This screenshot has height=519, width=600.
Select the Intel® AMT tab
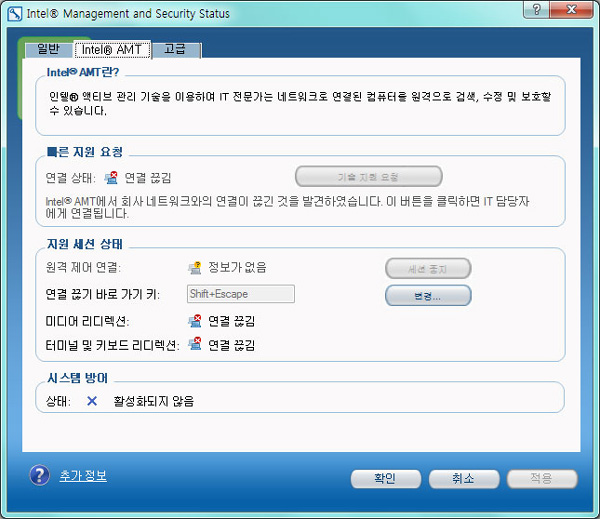(x=112, y=50)
